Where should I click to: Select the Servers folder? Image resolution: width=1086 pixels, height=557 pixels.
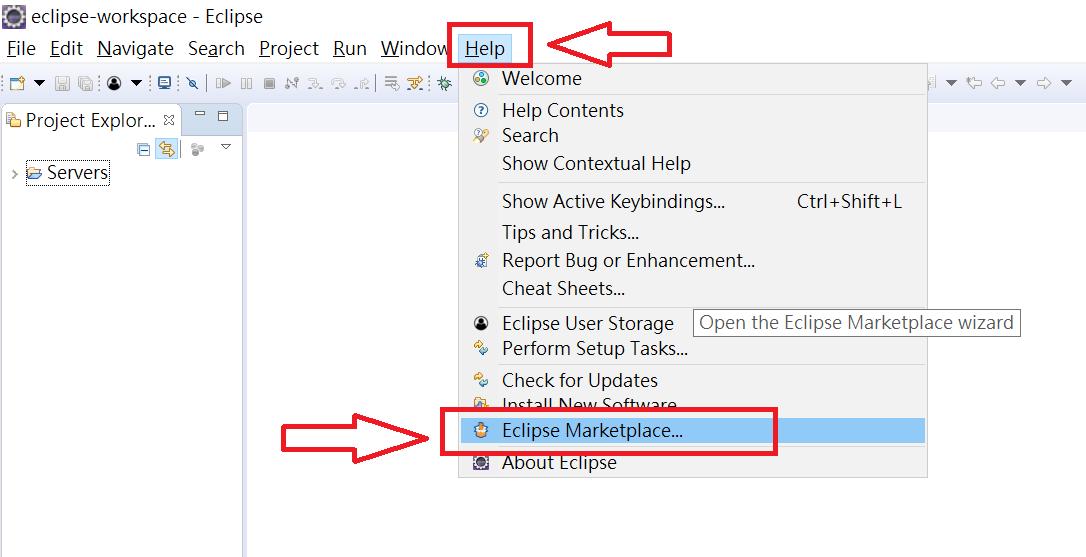[68, 173]
